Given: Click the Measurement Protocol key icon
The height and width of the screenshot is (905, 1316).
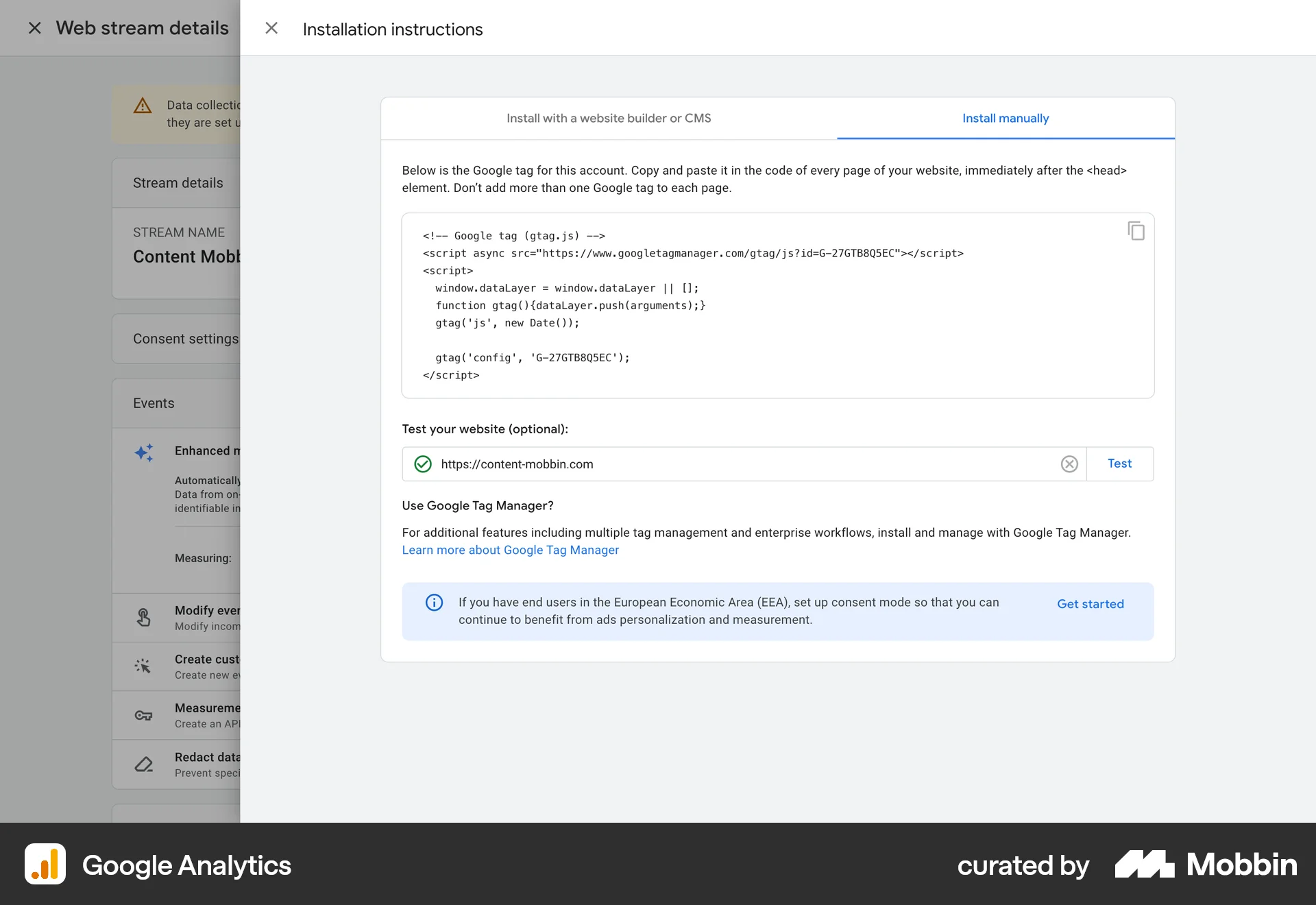Looking at the screenshot, I should (x=144, y=715).
